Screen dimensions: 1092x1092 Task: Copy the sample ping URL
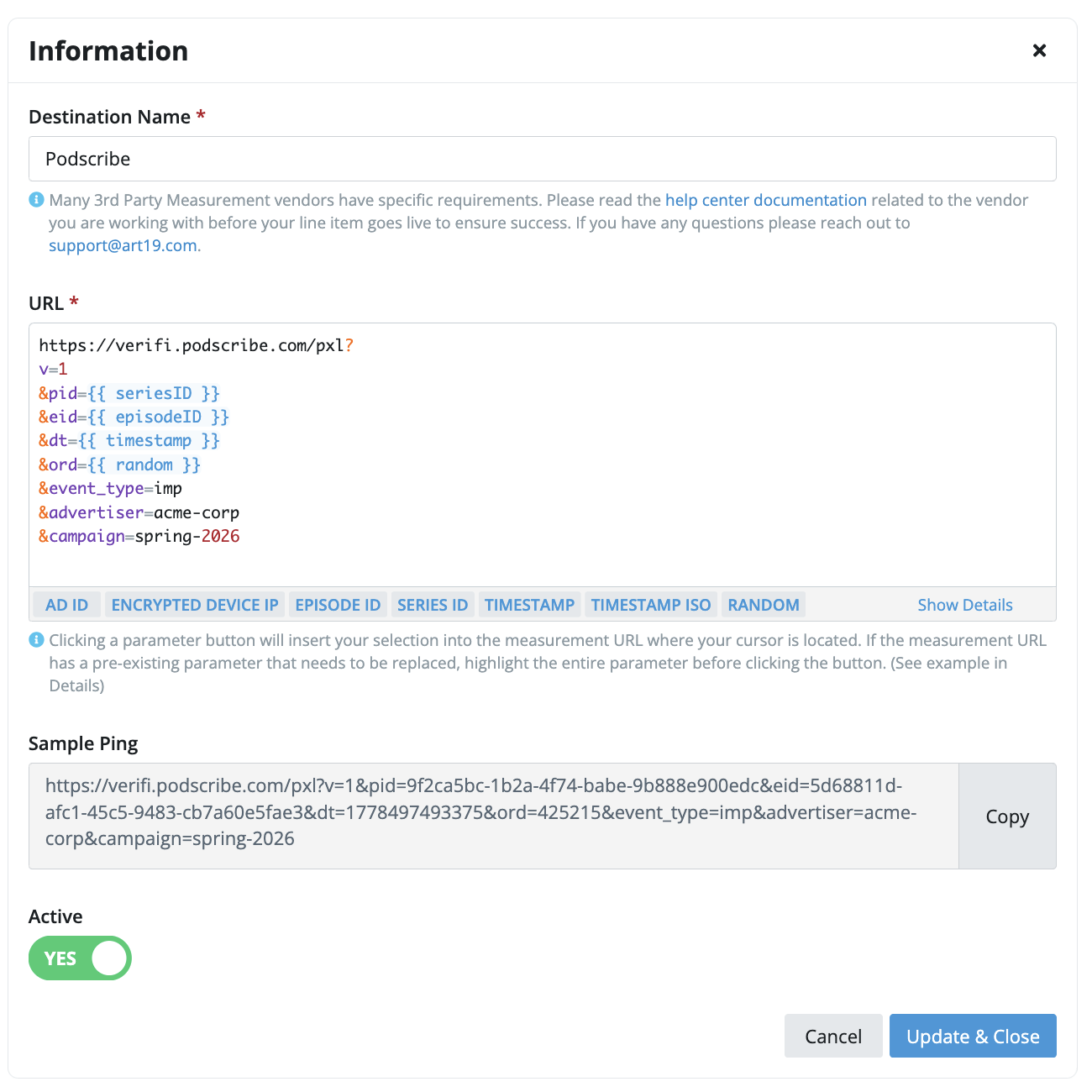(x=1007, y=816)
